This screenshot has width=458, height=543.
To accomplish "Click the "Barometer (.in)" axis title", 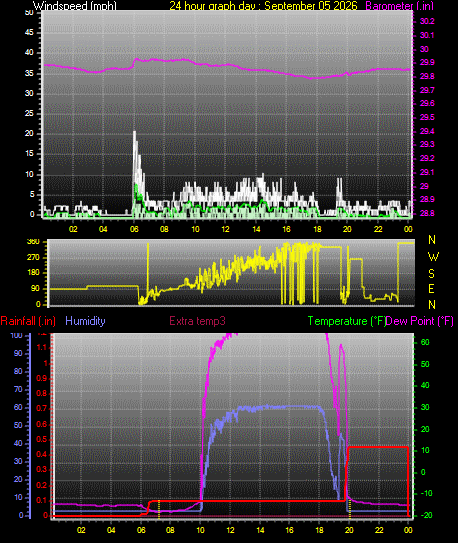I will 399,6.
